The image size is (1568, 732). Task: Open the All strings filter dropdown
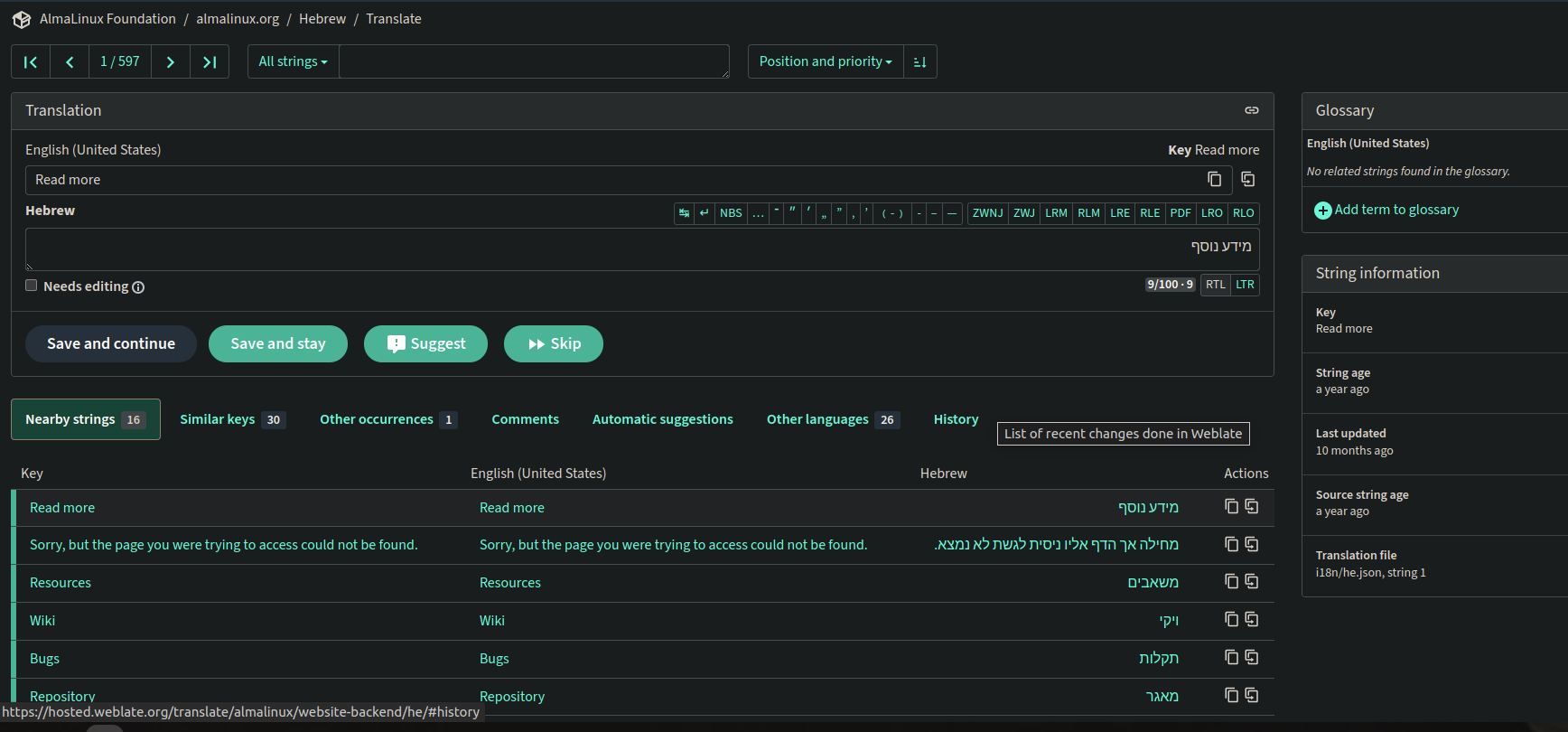(x=293, y=61)
